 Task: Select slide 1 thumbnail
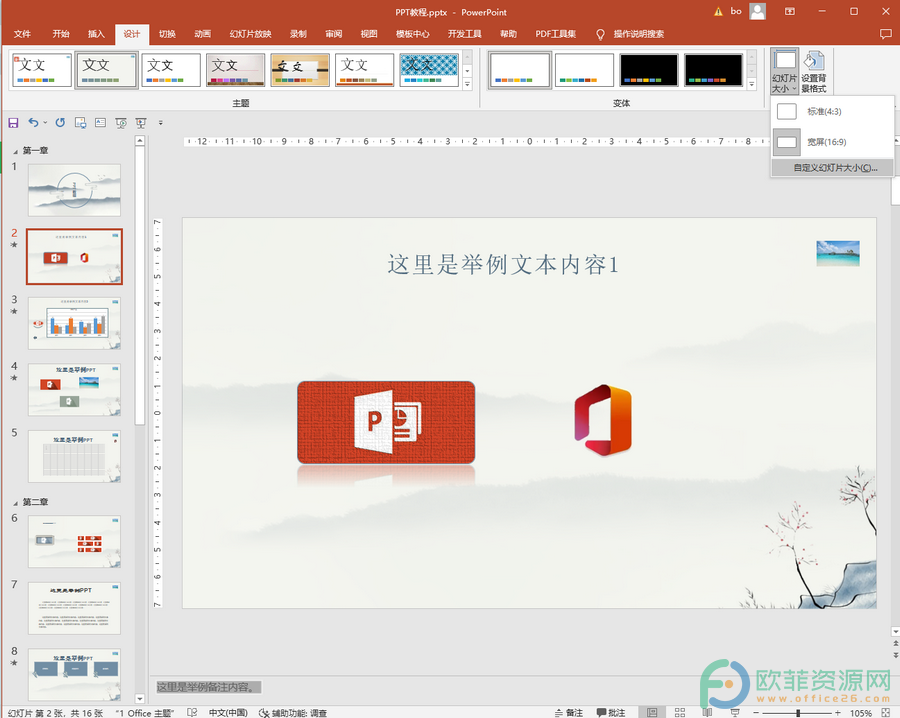click(75, 190)
